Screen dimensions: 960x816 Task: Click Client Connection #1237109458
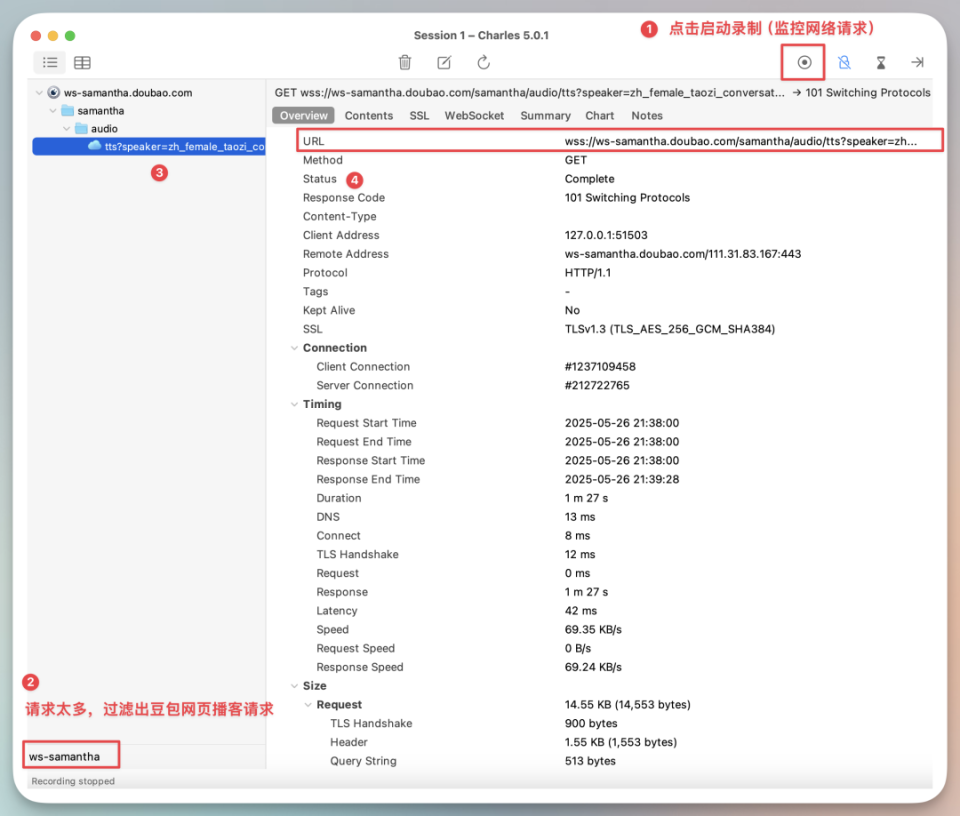point(600,367)
